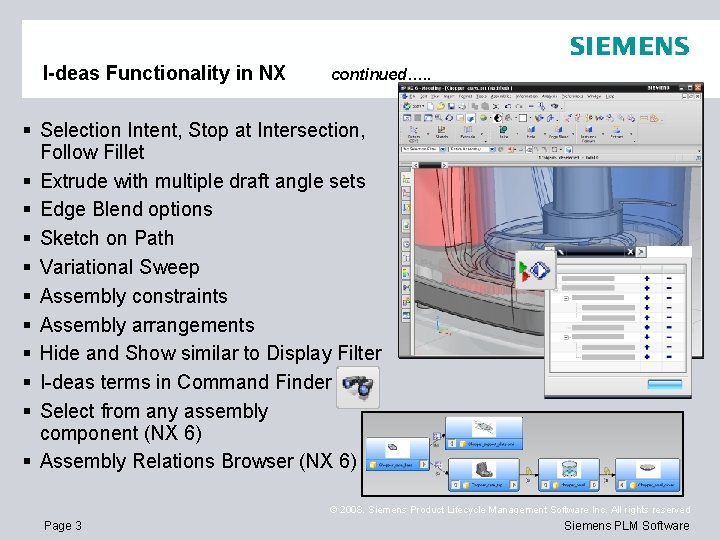
Task: Click the Print icon in NX toolbar
Action: [462, 107]
